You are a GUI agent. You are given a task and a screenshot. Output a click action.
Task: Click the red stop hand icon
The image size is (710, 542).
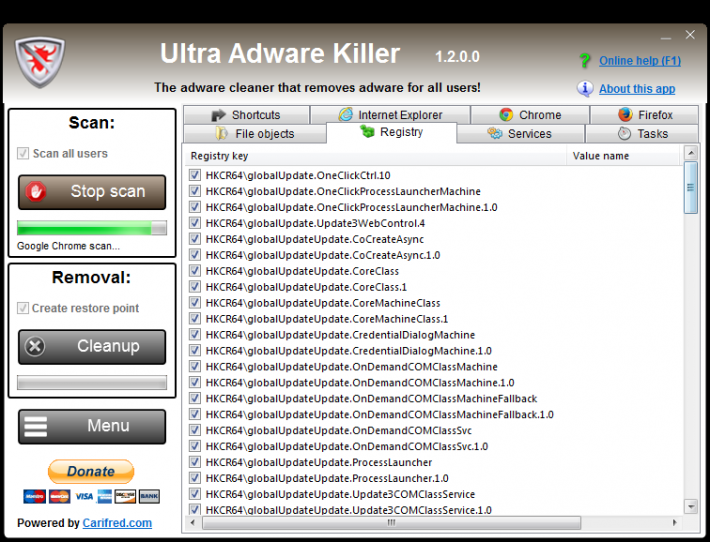pyautogui.click(x=36, y=192)
